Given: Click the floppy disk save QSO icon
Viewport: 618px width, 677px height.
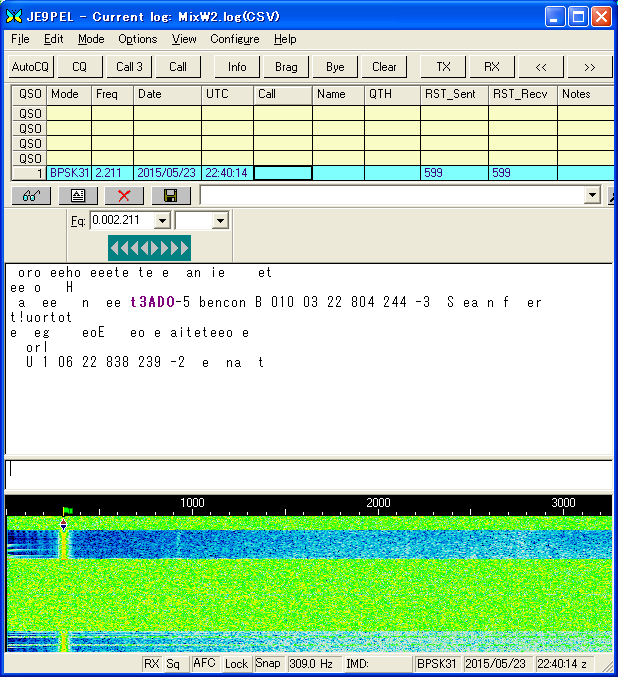Looking at the screenshot, I should tap(171, 196).
